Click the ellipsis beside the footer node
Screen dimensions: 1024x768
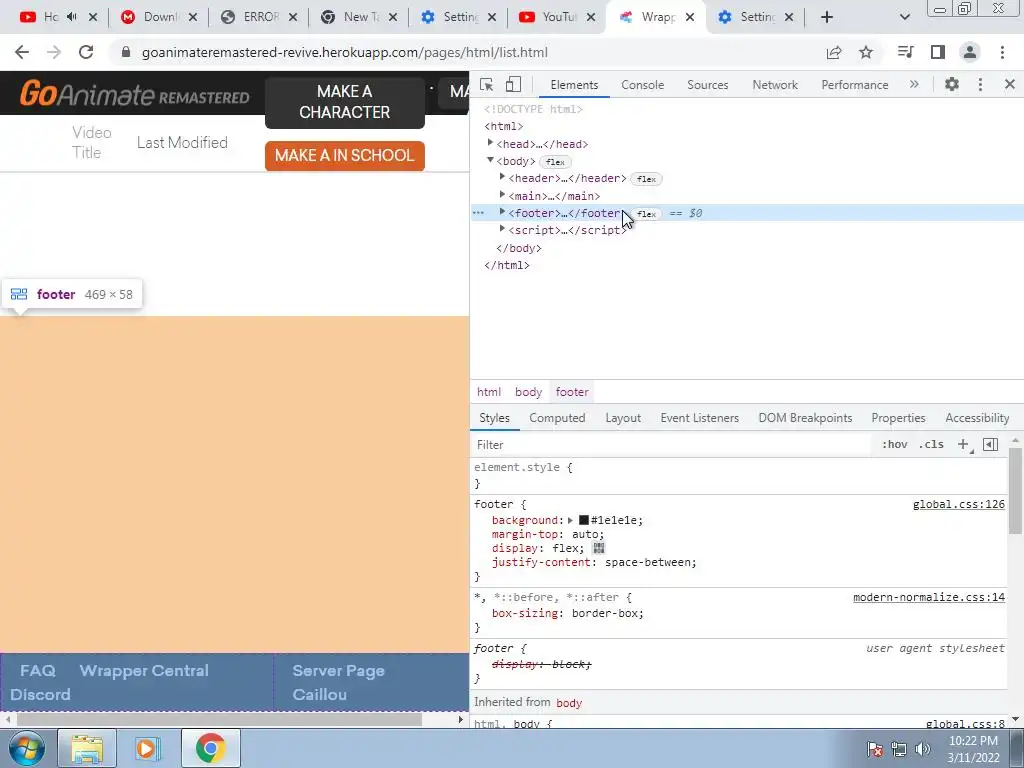(478, 213)
